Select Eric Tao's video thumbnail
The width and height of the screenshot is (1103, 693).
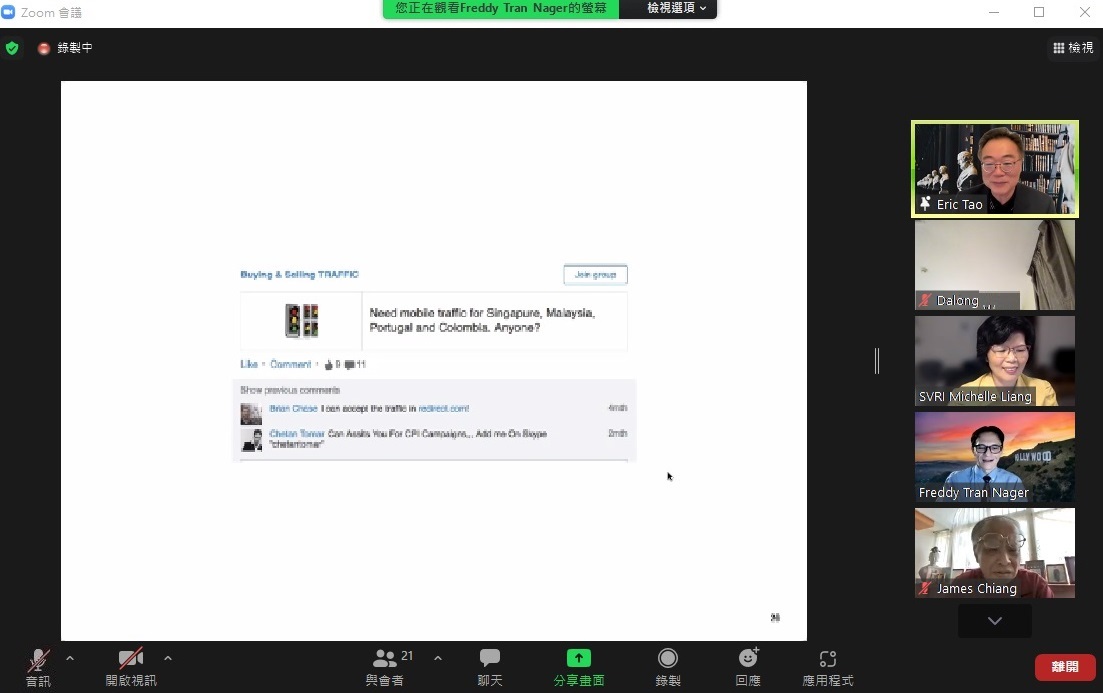coord(994,169)
